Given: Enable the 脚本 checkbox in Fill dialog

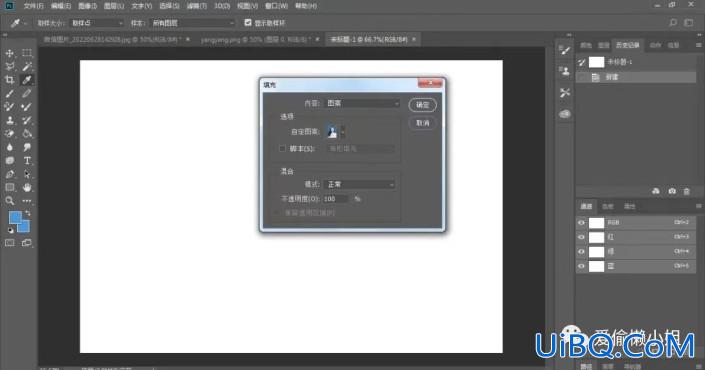Looking at the screenshot, I should tap(282, 148).
